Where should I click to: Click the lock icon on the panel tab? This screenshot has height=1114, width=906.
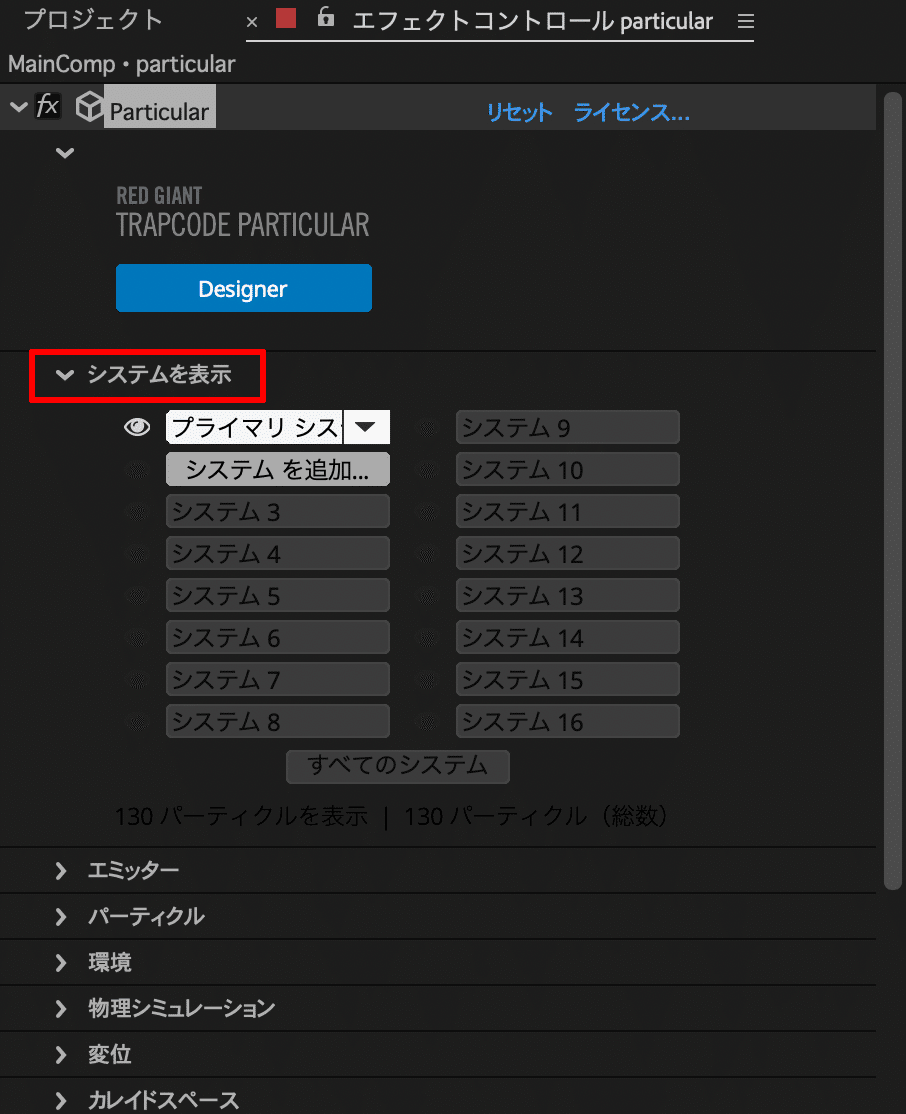(325, 20)
